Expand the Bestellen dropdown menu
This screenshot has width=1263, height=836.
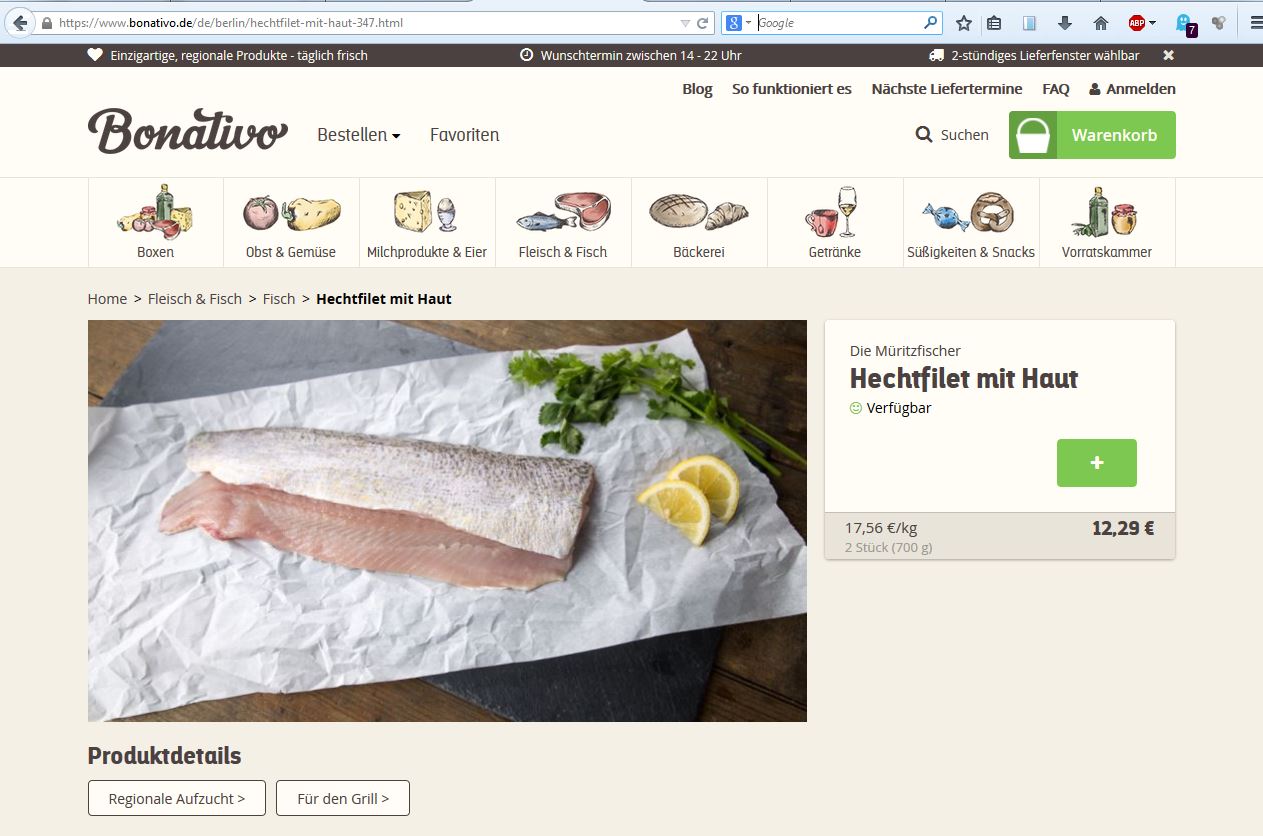359,135
